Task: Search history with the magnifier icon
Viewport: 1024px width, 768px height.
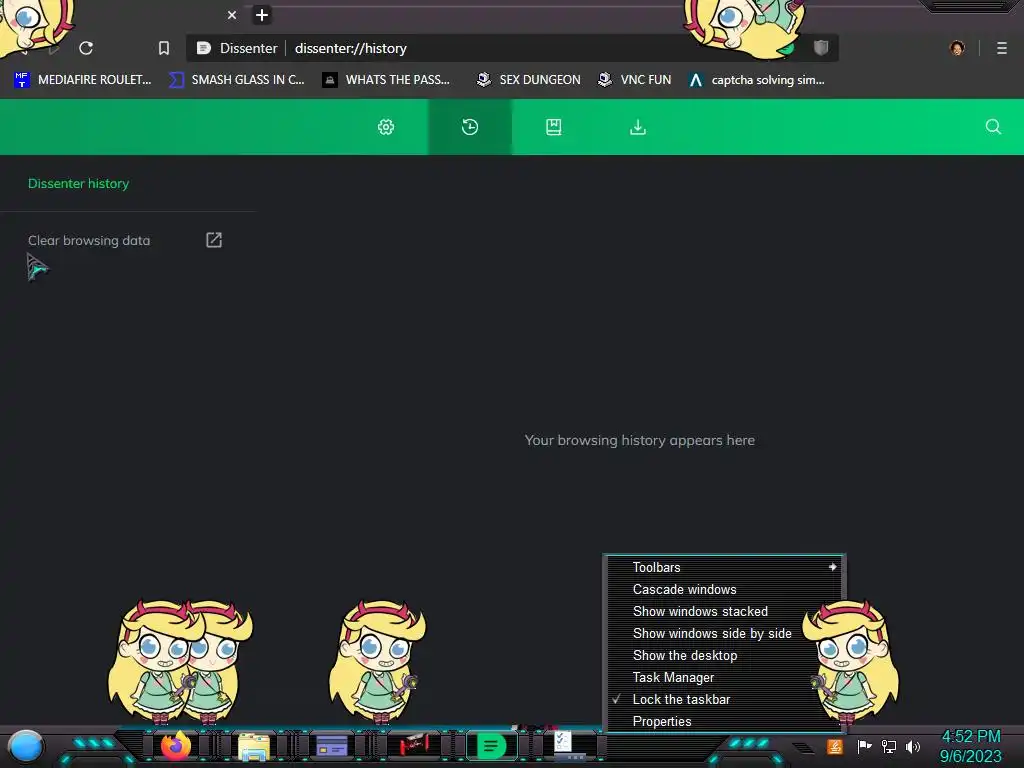Action: click(x=993, y=127)
